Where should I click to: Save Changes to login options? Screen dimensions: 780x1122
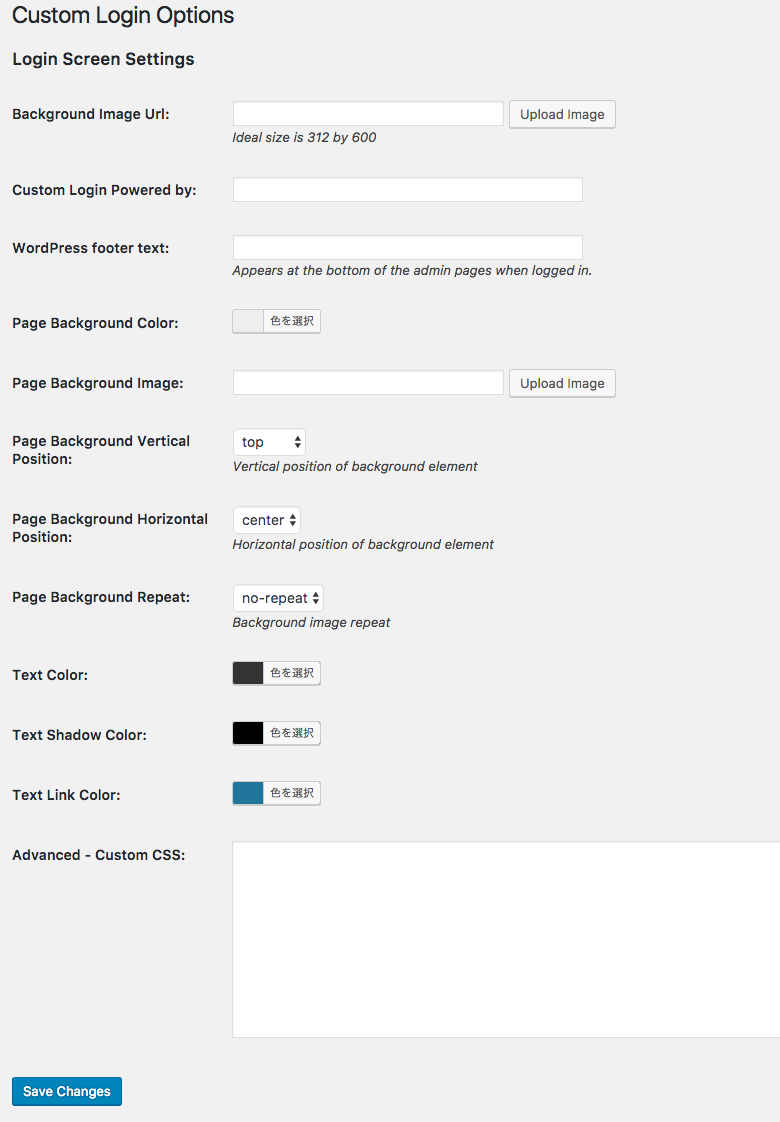[x=67, y=1091]
